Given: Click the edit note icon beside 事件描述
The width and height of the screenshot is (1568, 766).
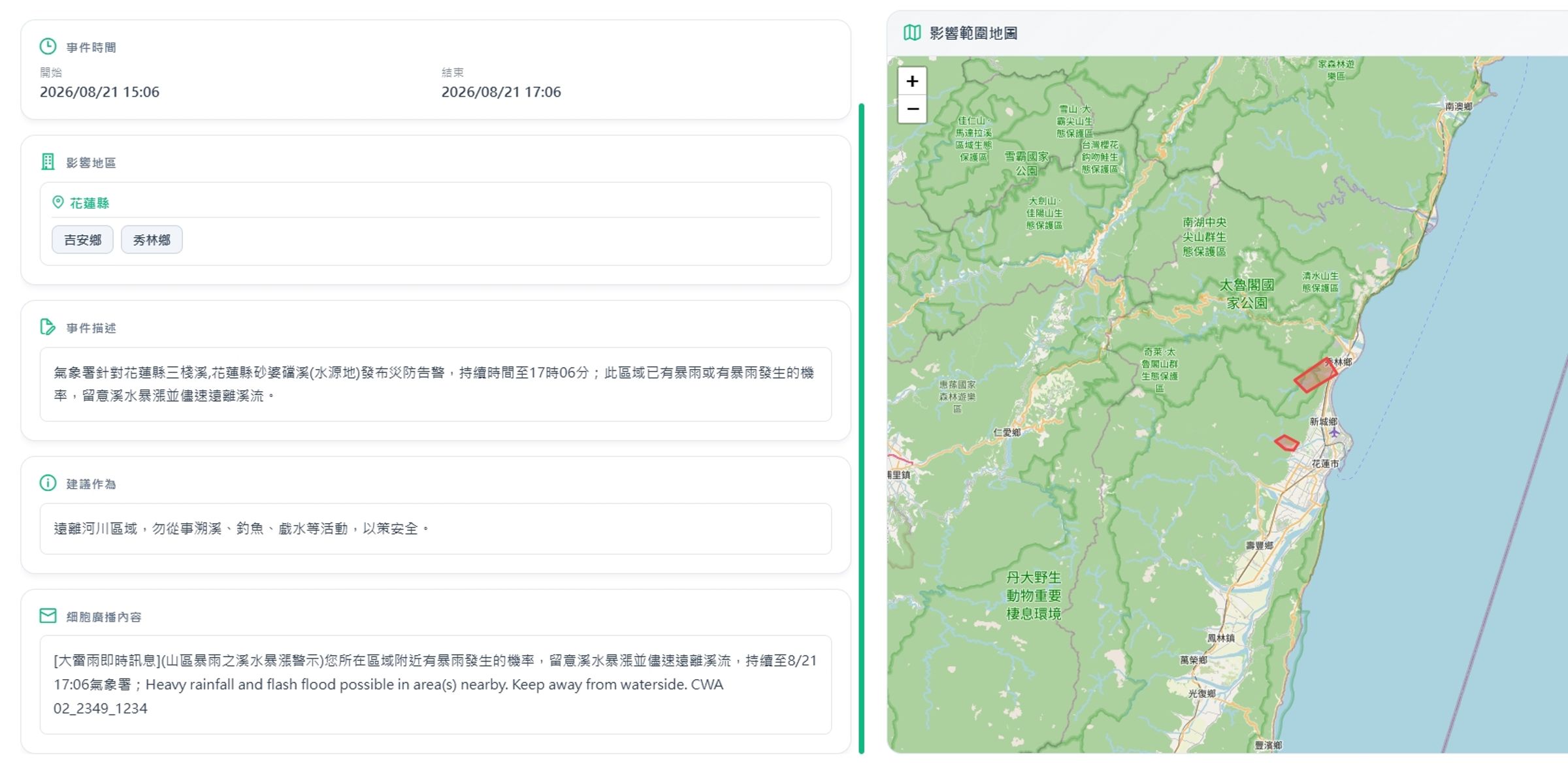Looking at the screenshot, I should pos(48,327).
